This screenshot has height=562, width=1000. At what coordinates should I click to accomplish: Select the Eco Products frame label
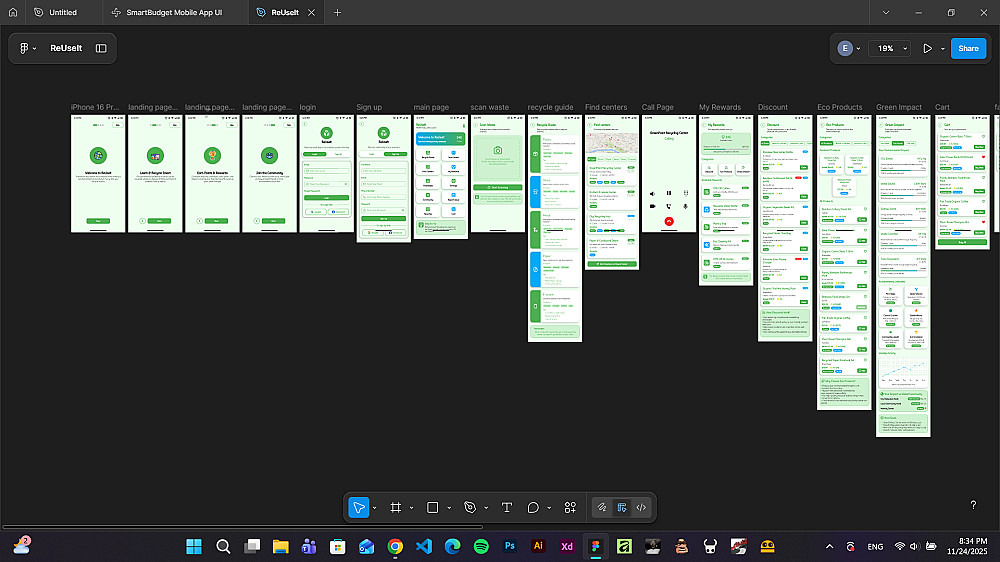[x=840, y=107]
